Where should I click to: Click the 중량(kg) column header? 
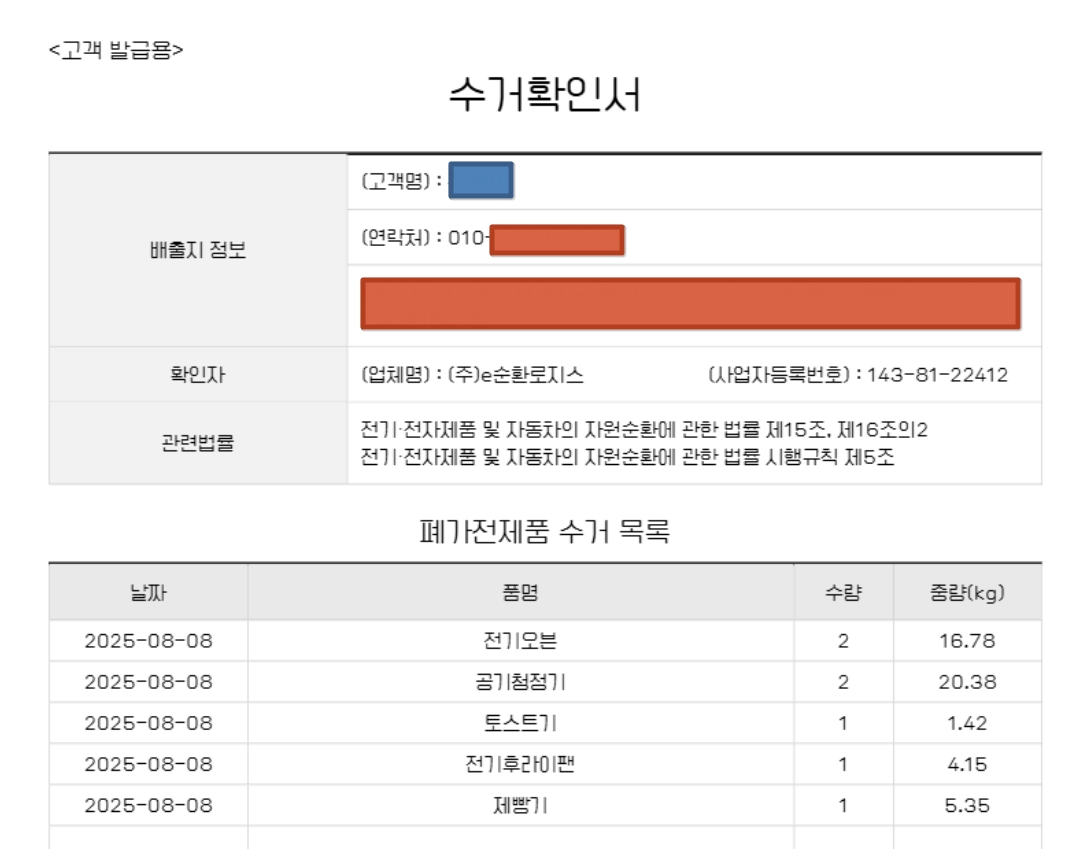tap(967, 592)
